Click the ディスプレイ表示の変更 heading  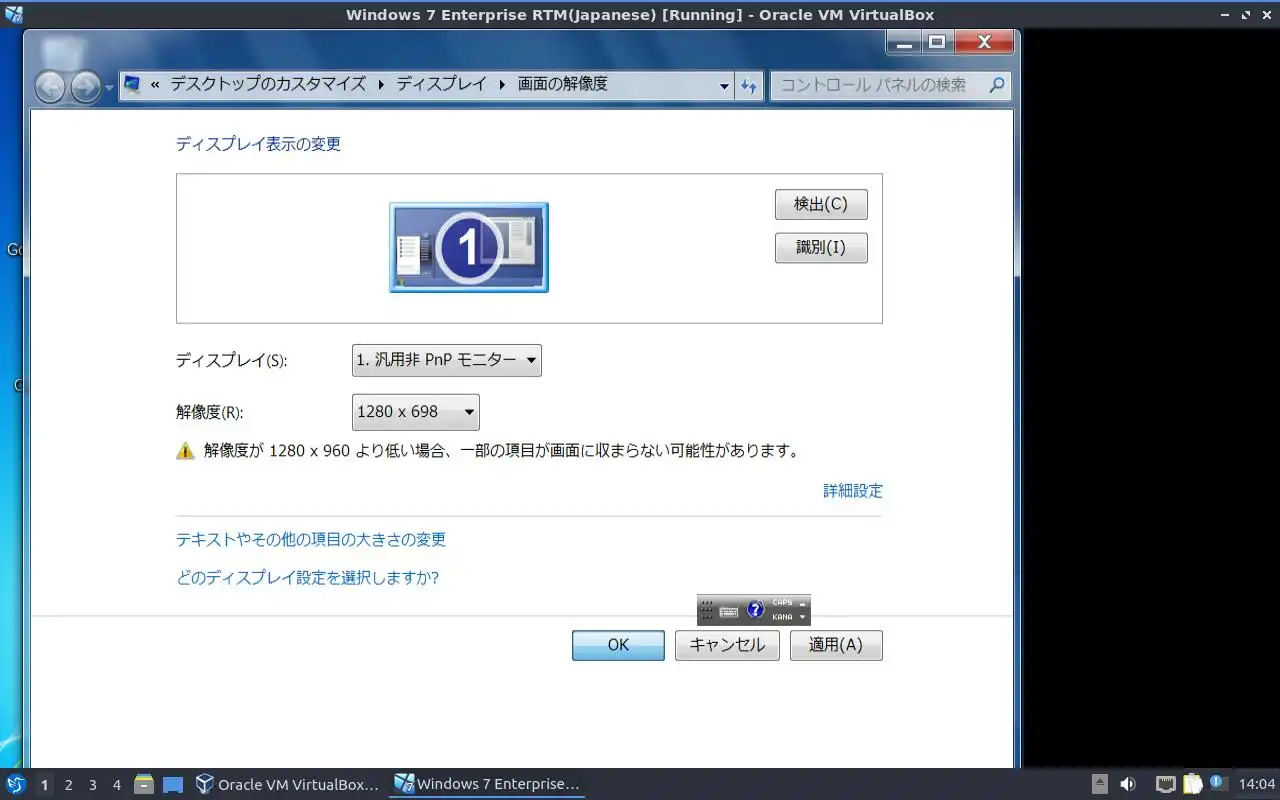[258, 144]
